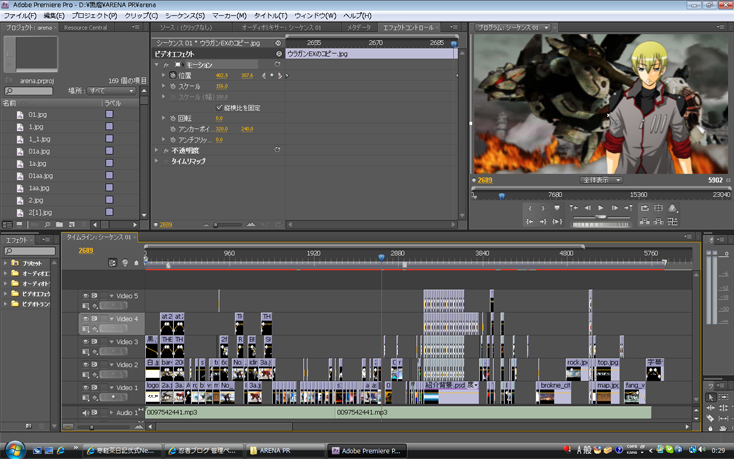Viewport: 734px width, 459px height.
Task: Open the 全体表示 zoom level dropdown
Action: (603, 180)
